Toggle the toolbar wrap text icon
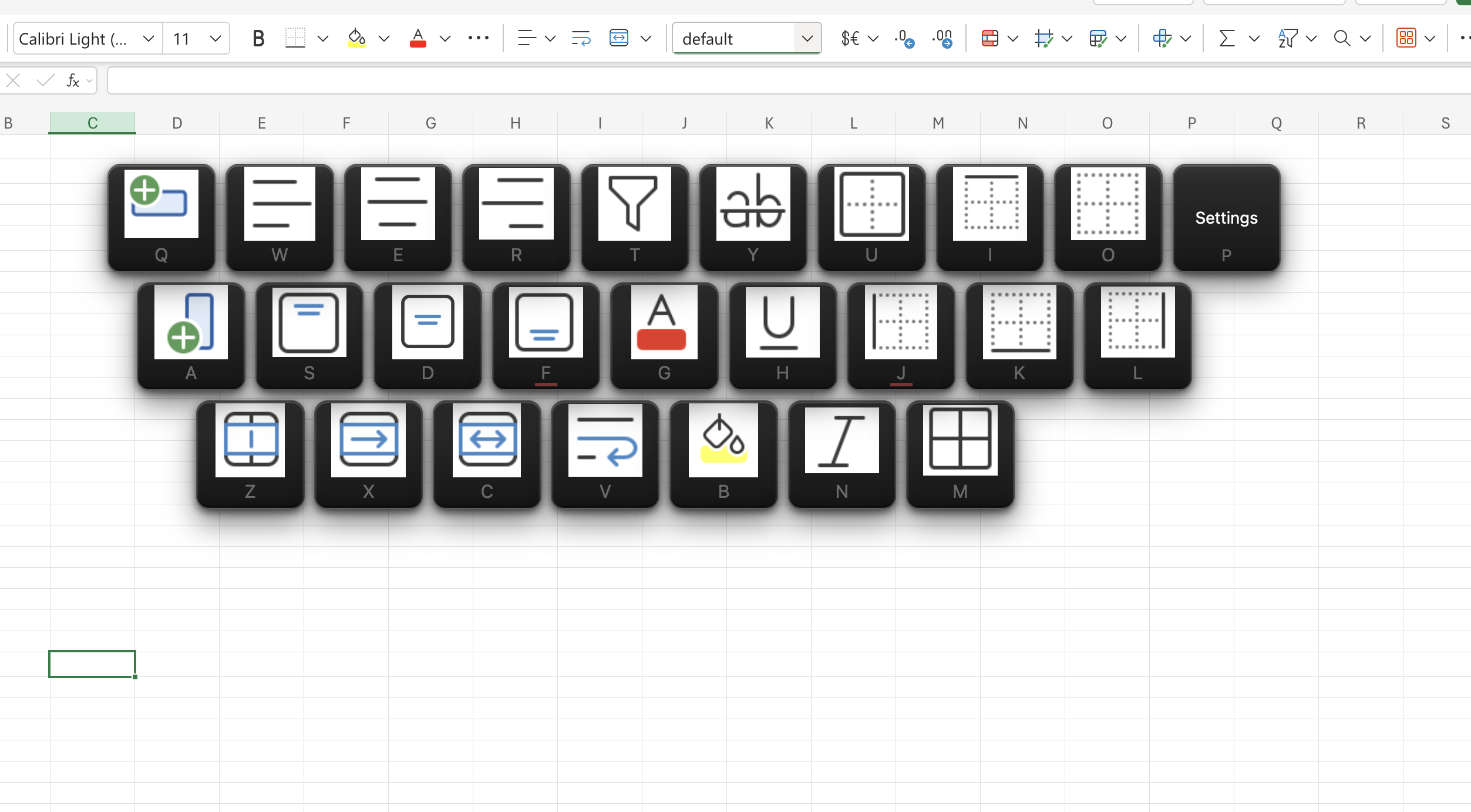Screen dimensions: 1471x812 (581, 38)
